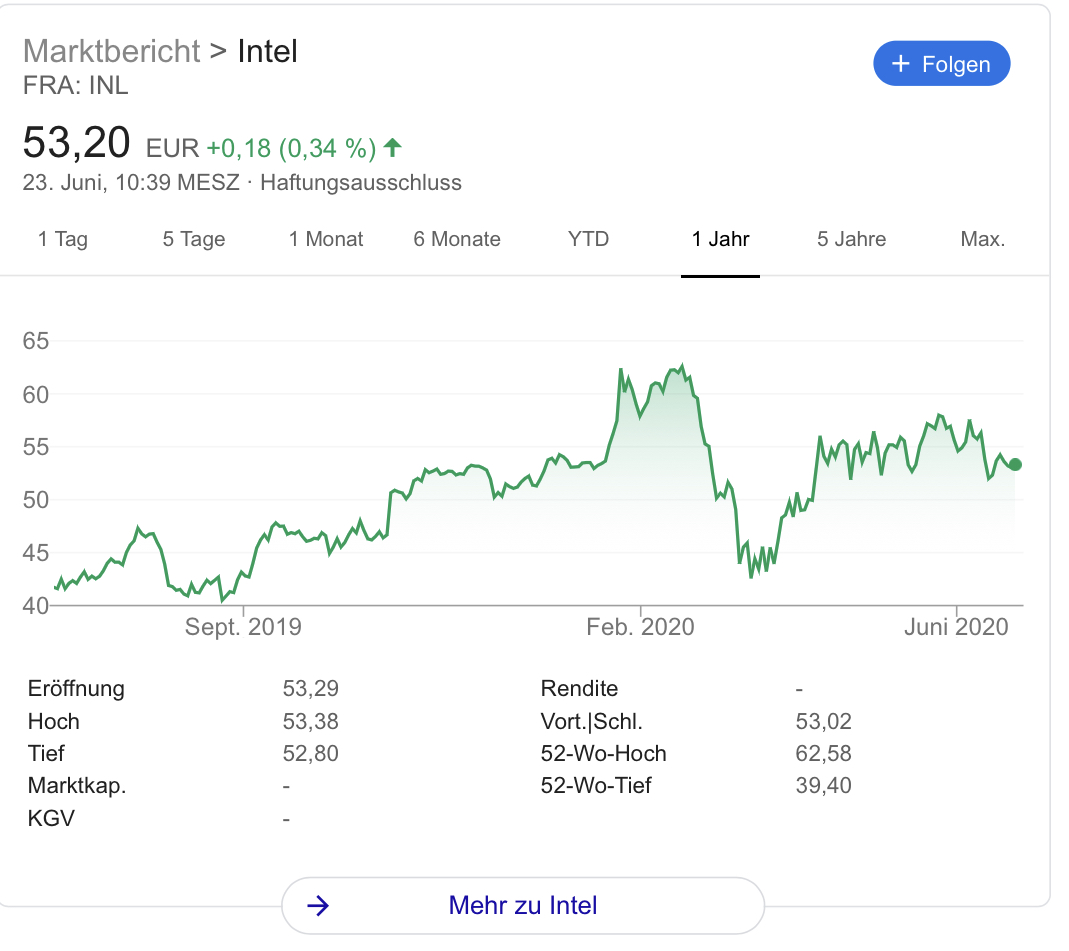Switch to the 5 Tage tab
Image resolution: width=1069 pixels, height=951 pixels.
194,239
